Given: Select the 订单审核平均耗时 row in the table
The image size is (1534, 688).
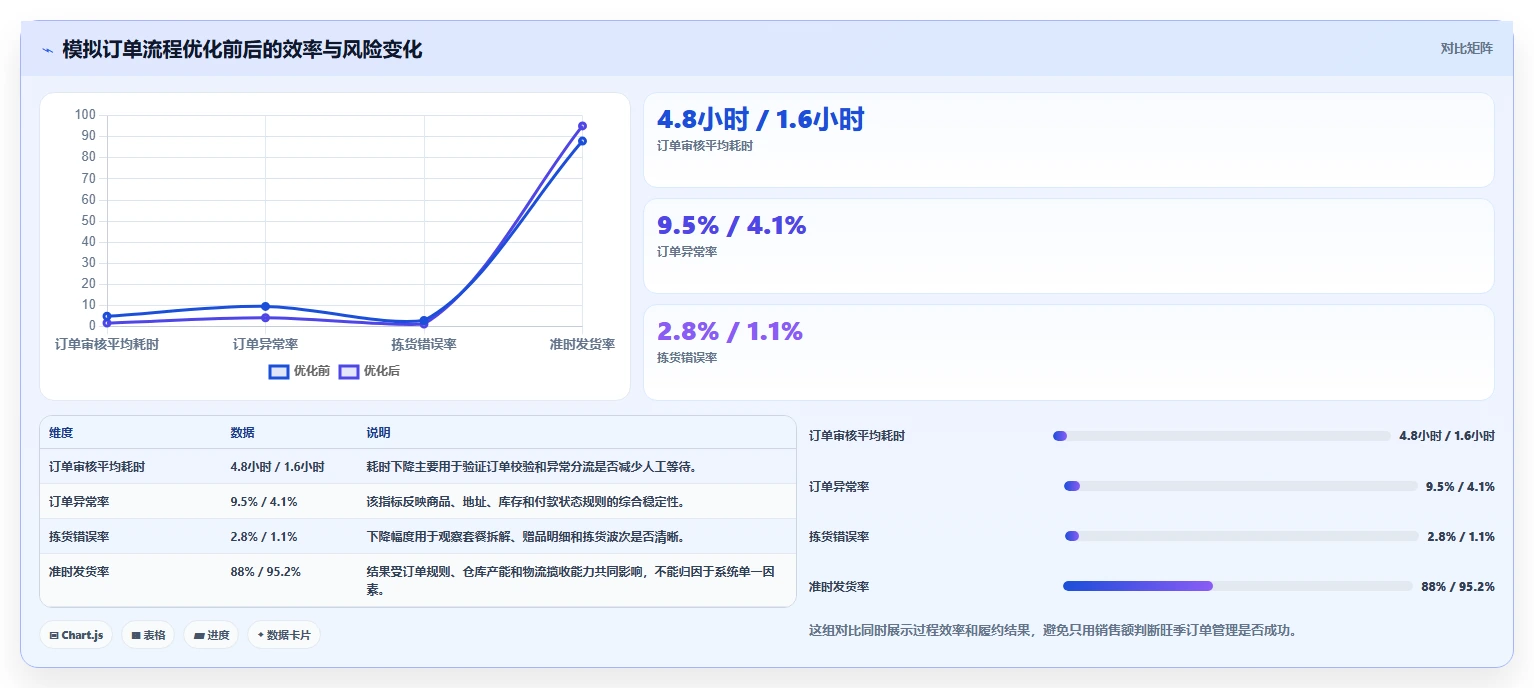Looking at the screenshot, I should (x=418, y=467).
